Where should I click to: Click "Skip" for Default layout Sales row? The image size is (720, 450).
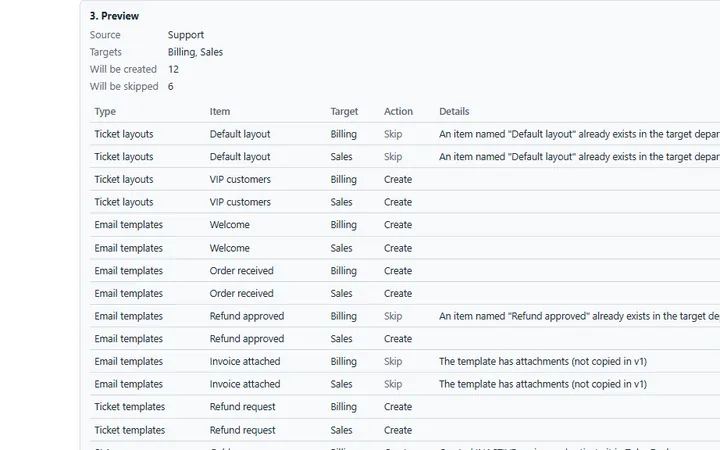click(393, 157)
